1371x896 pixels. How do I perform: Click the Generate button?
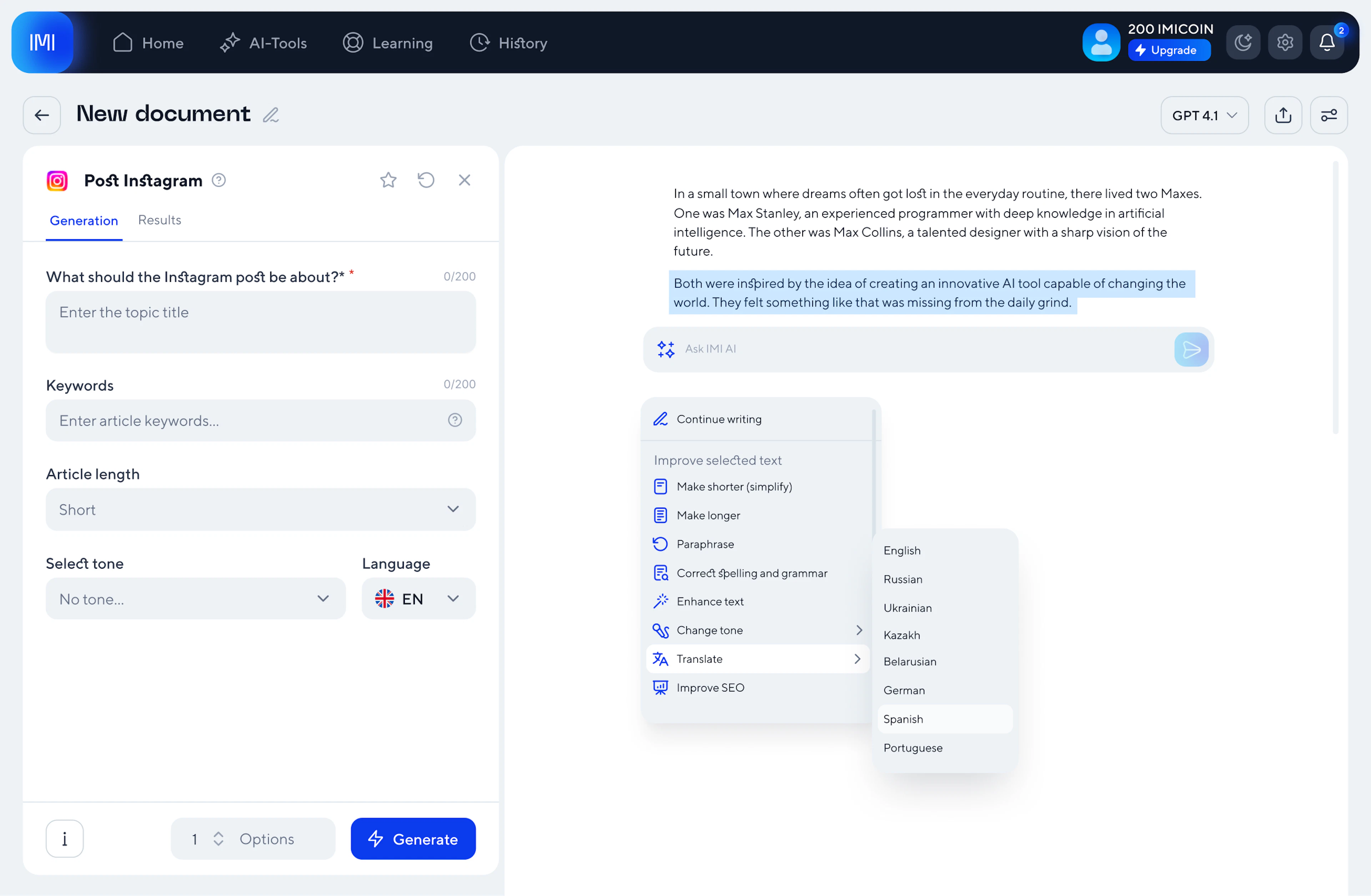click(412, 839)
